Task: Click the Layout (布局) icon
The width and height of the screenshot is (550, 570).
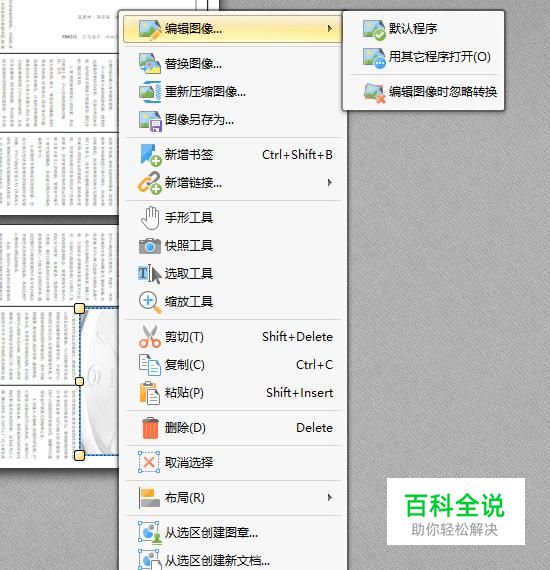Action: coord(149,498)
